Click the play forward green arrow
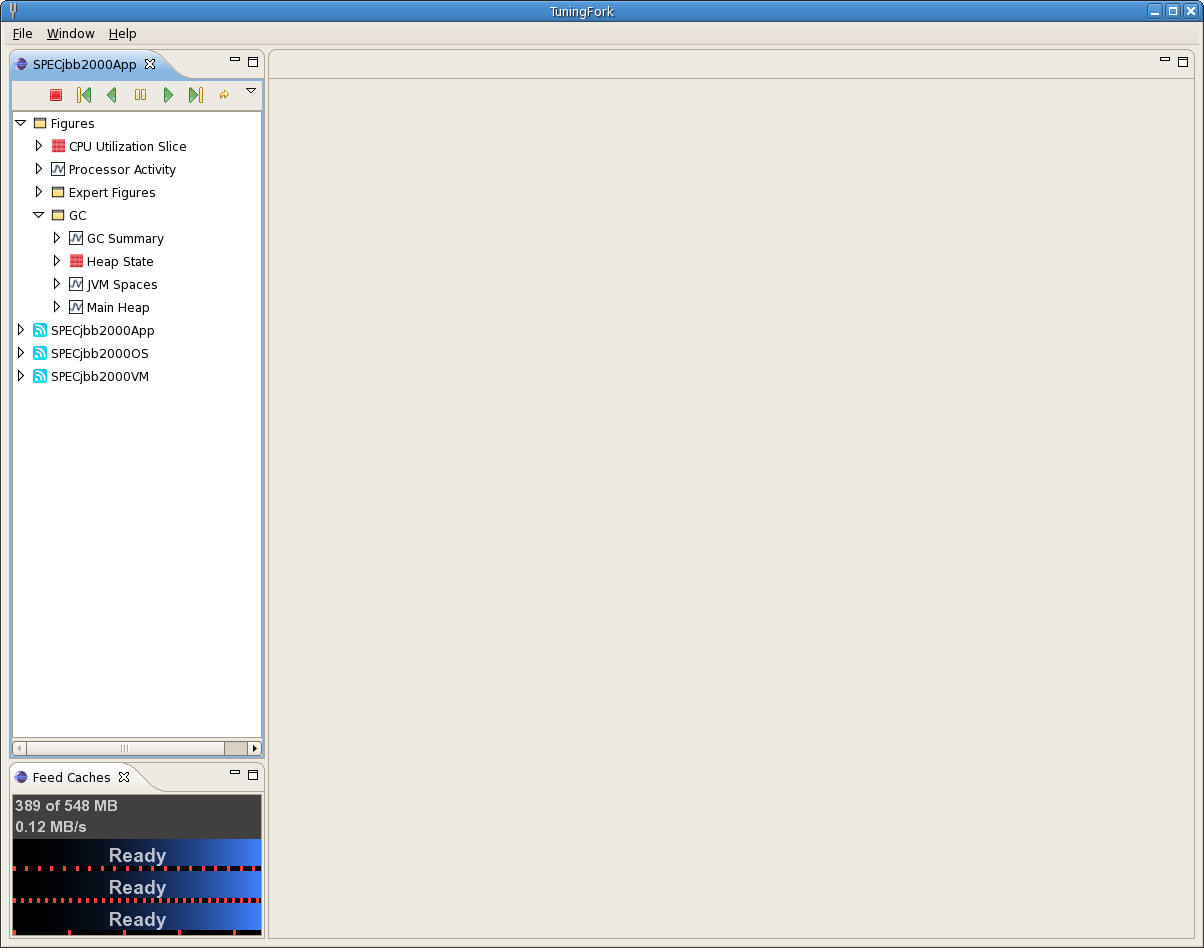This screenshot has height=948, width=1204. point(168,95)
